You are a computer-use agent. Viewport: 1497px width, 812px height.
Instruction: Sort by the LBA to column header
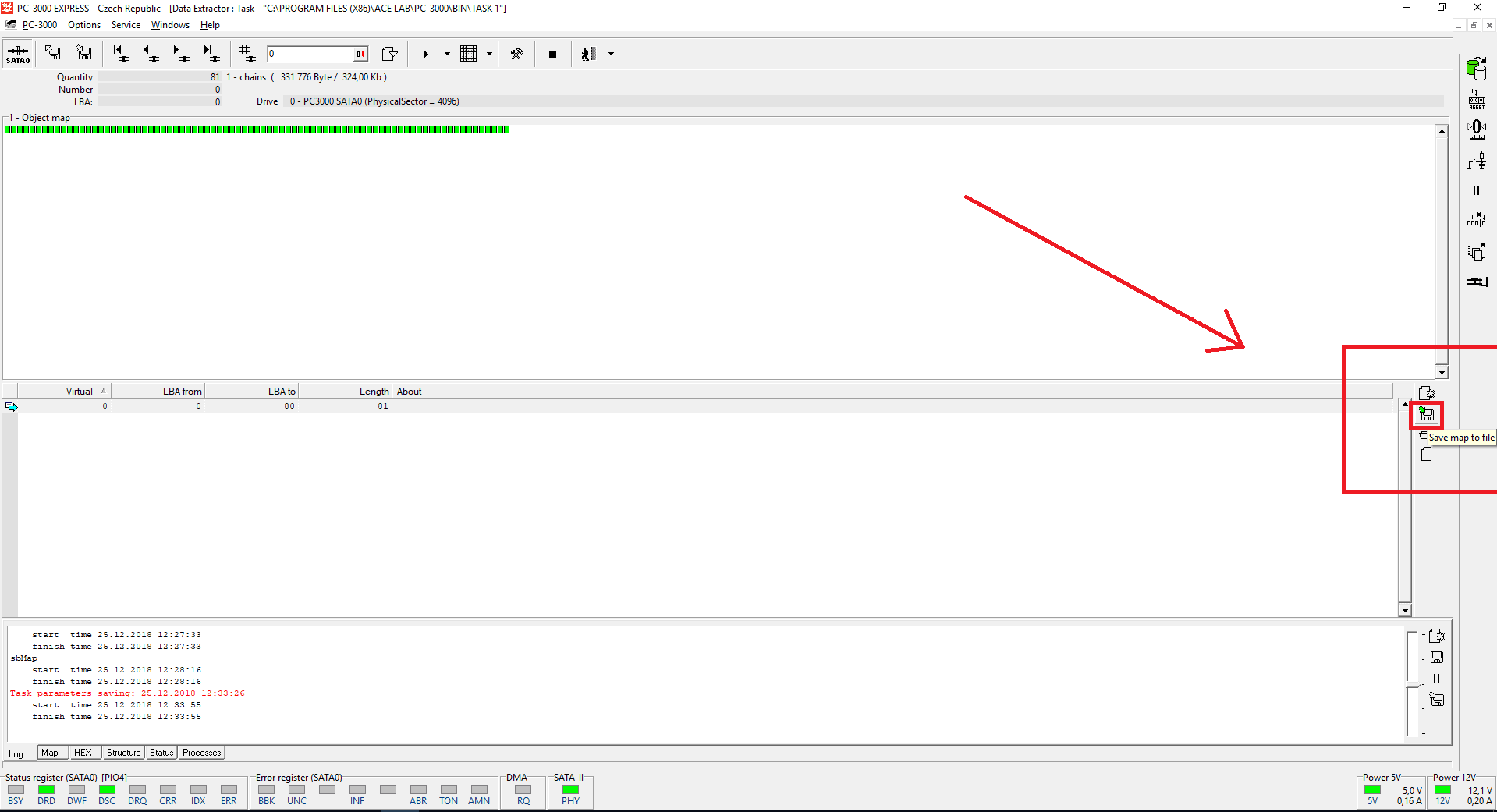pyautogui.click(x=251, y=392)
